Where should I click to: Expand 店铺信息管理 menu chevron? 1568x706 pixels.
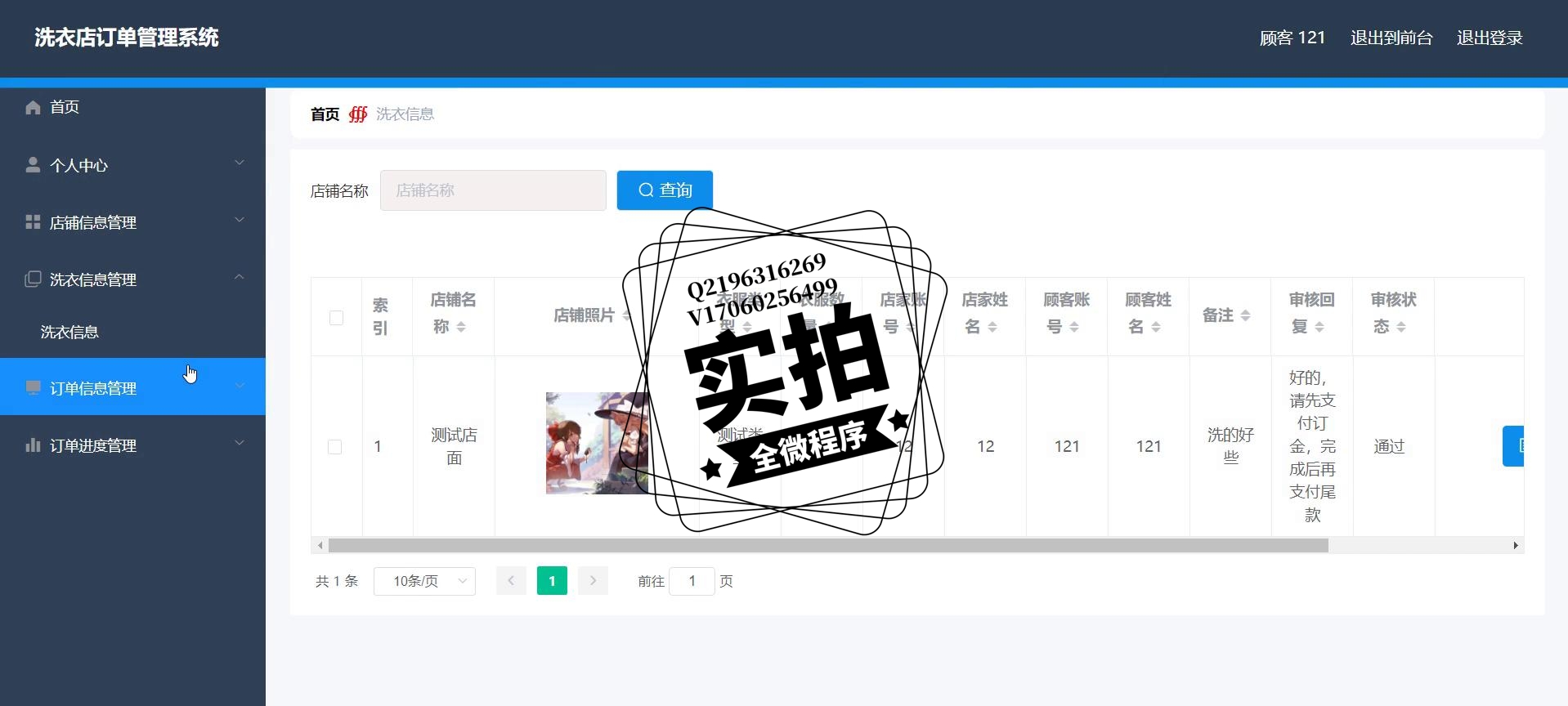240,220
